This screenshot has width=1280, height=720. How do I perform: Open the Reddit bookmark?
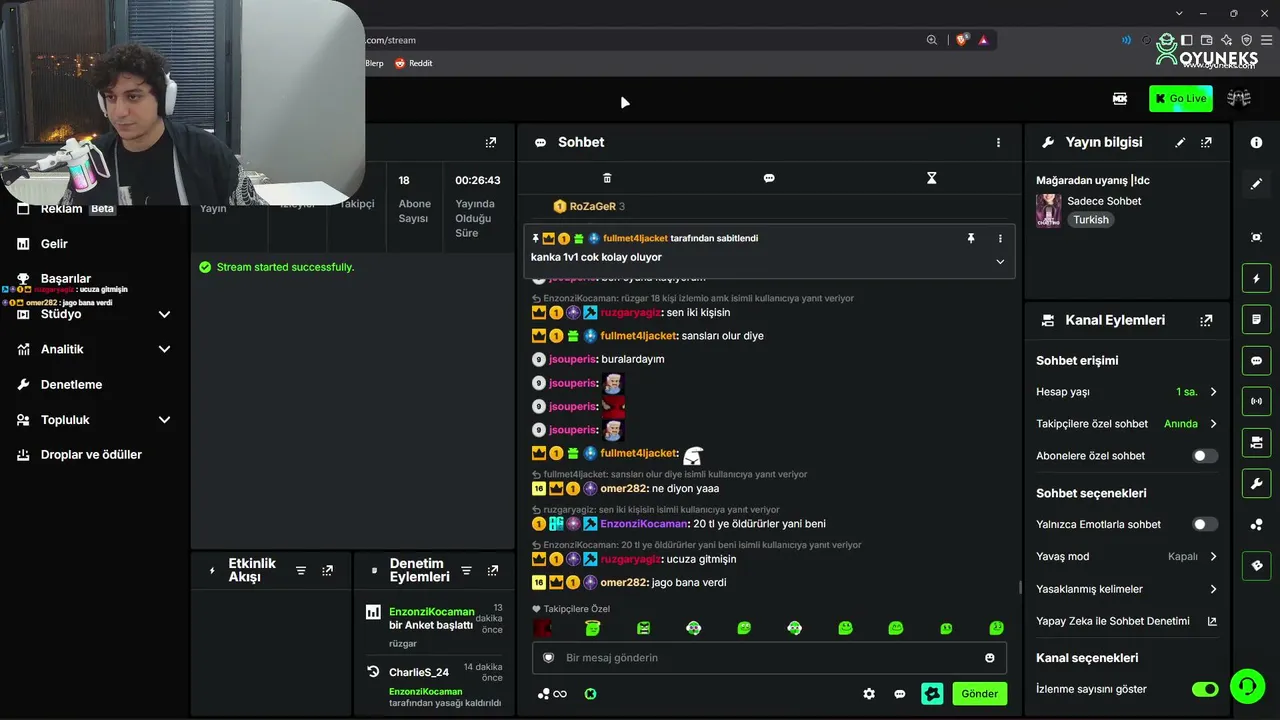[x=413, y=63]
